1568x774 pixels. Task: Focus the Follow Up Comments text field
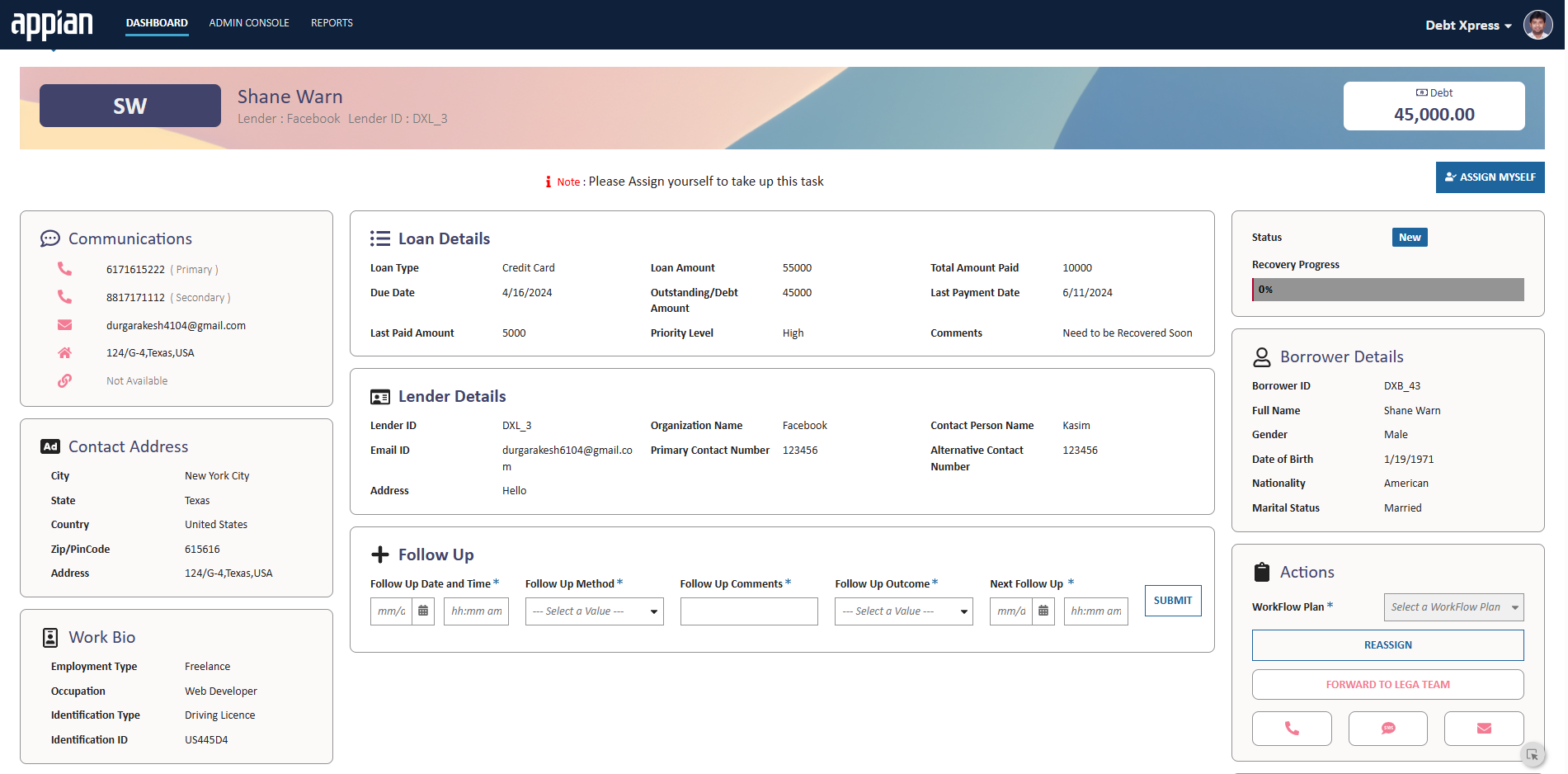coord(748,611)
